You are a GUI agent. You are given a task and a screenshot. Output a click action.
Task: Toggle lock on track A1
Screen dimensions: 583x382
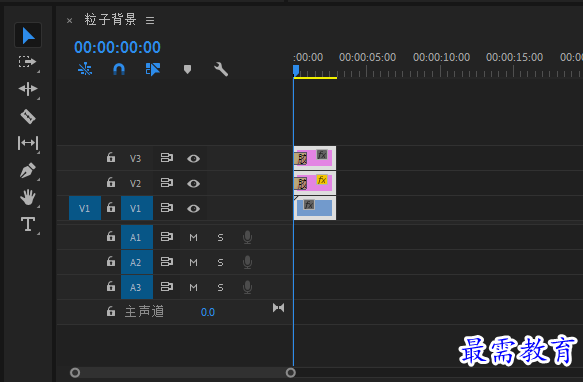pos(111,237)
